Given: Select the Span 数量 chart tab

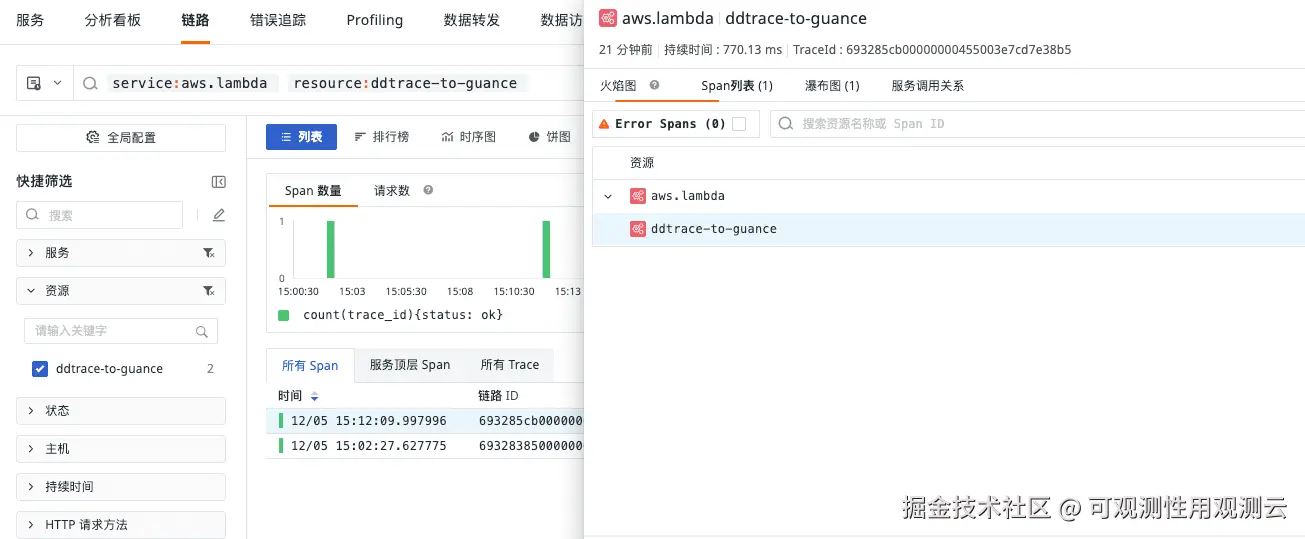Looking at the screenshot, I should 313,191.
